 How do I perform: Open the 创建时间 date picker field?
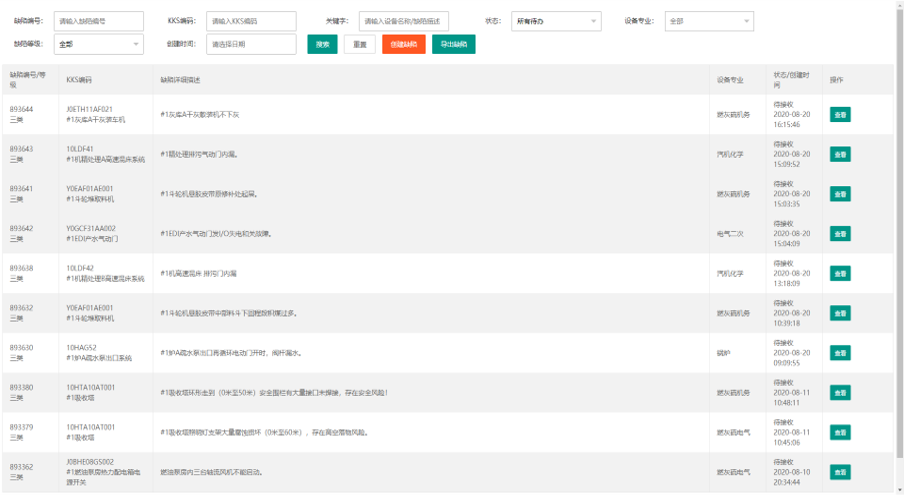251,44
